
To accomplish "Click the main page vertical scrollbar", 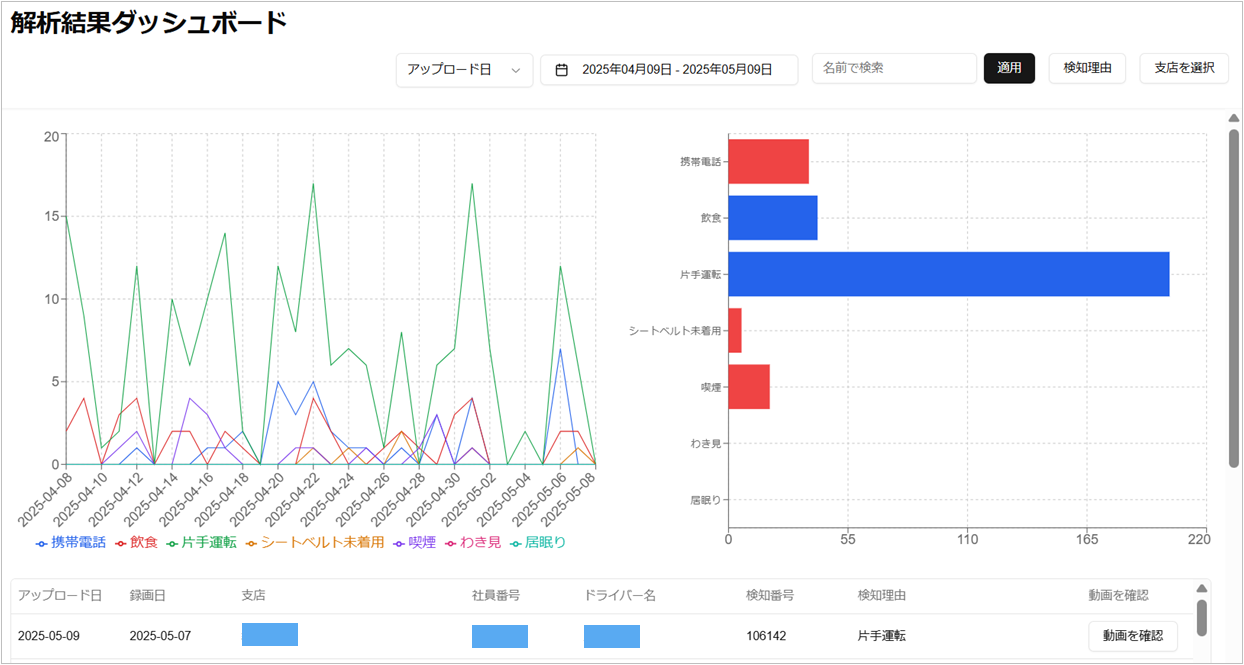I will click(1233, 300).
